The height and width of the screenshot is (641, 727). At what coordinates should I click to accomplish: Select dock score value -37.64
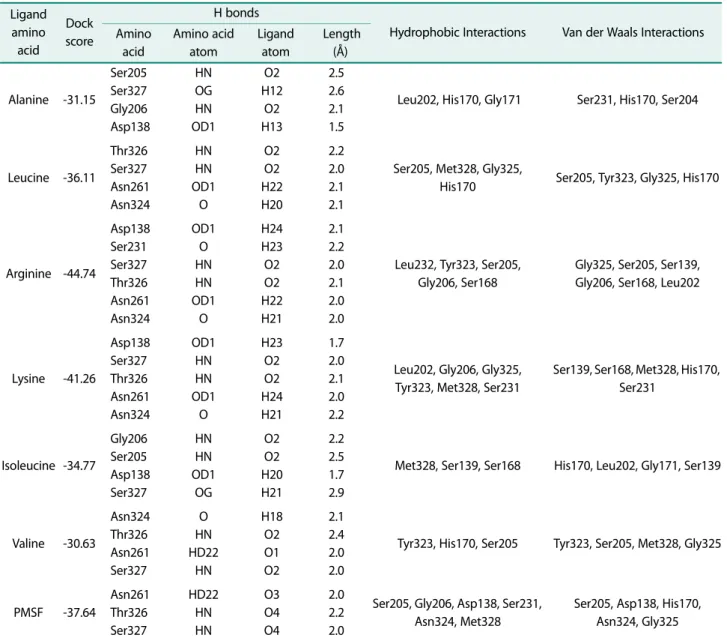(79, 613)
